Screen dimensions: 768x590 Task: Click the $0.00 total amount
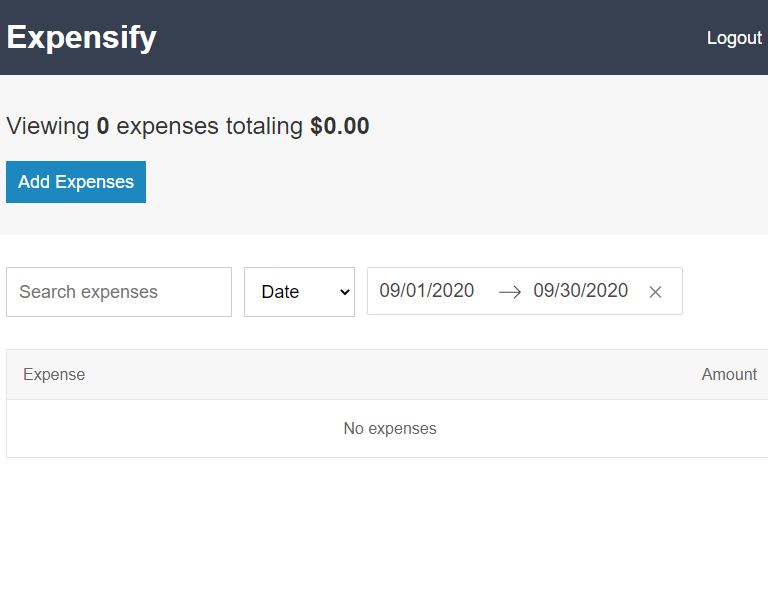tap(340, 127)
